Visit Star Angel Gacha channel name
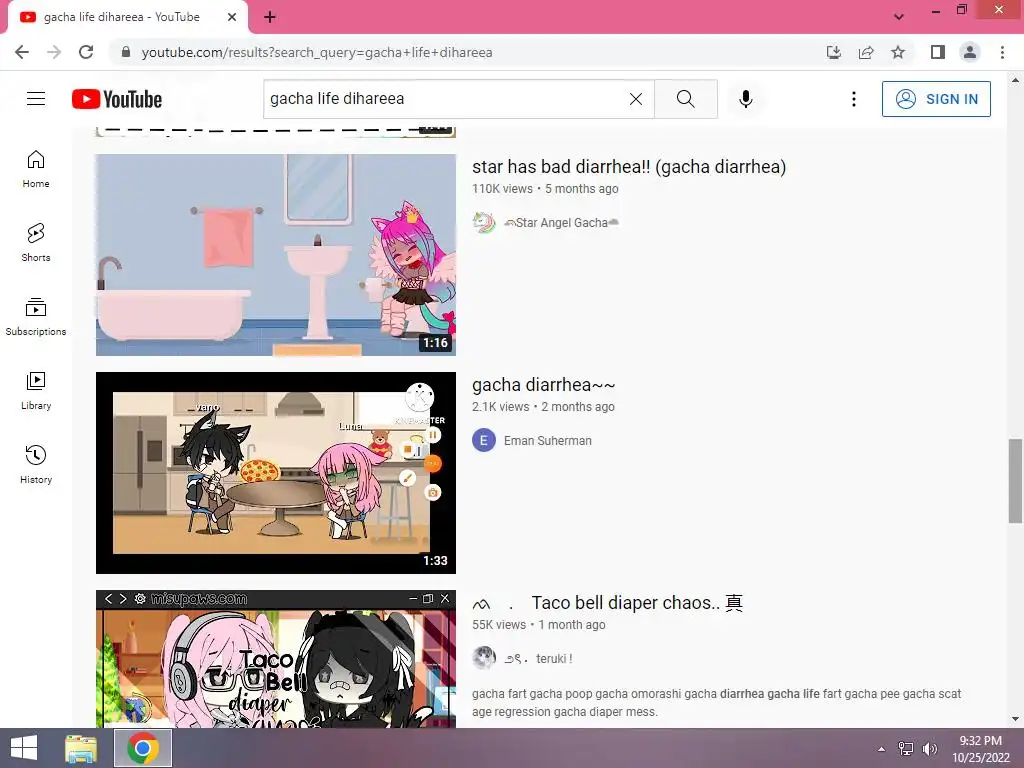The image size is (1024, 768). (561, 223)
